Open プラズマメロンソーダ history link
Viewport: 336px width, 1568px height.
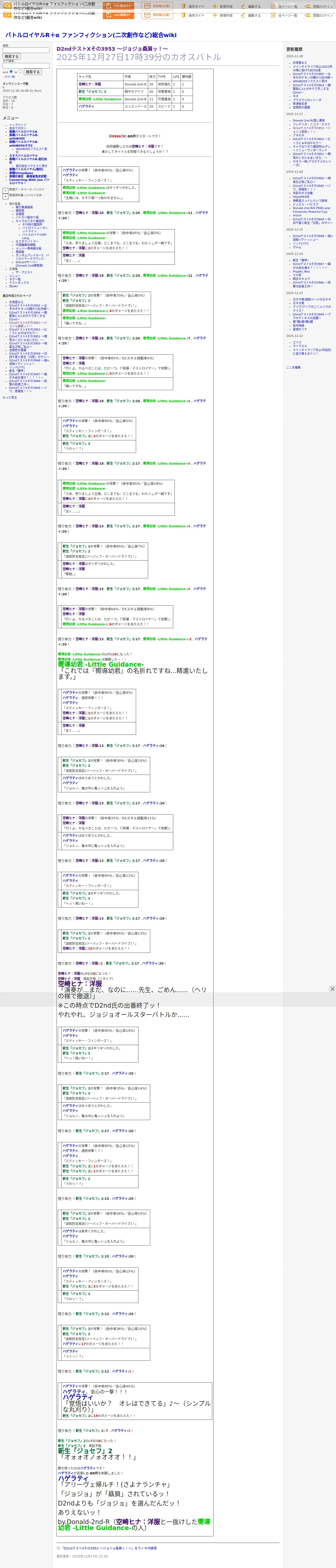[x=307, y=100]
